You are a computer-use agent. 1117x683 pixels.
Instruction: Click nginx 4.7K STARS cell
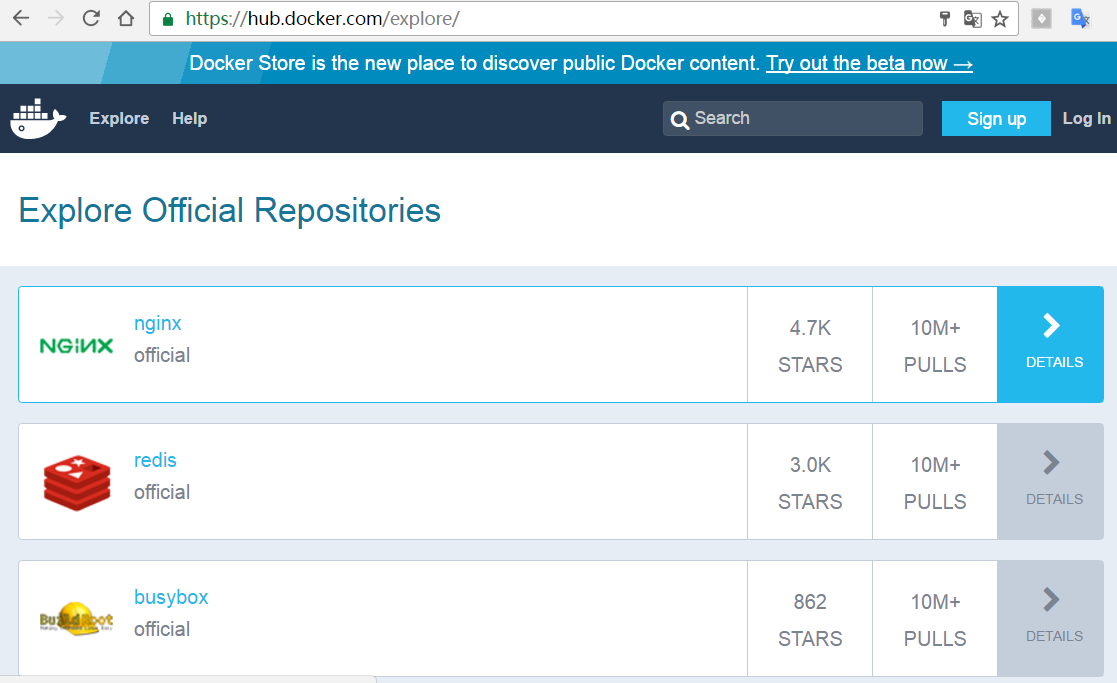tap(810, 345)
